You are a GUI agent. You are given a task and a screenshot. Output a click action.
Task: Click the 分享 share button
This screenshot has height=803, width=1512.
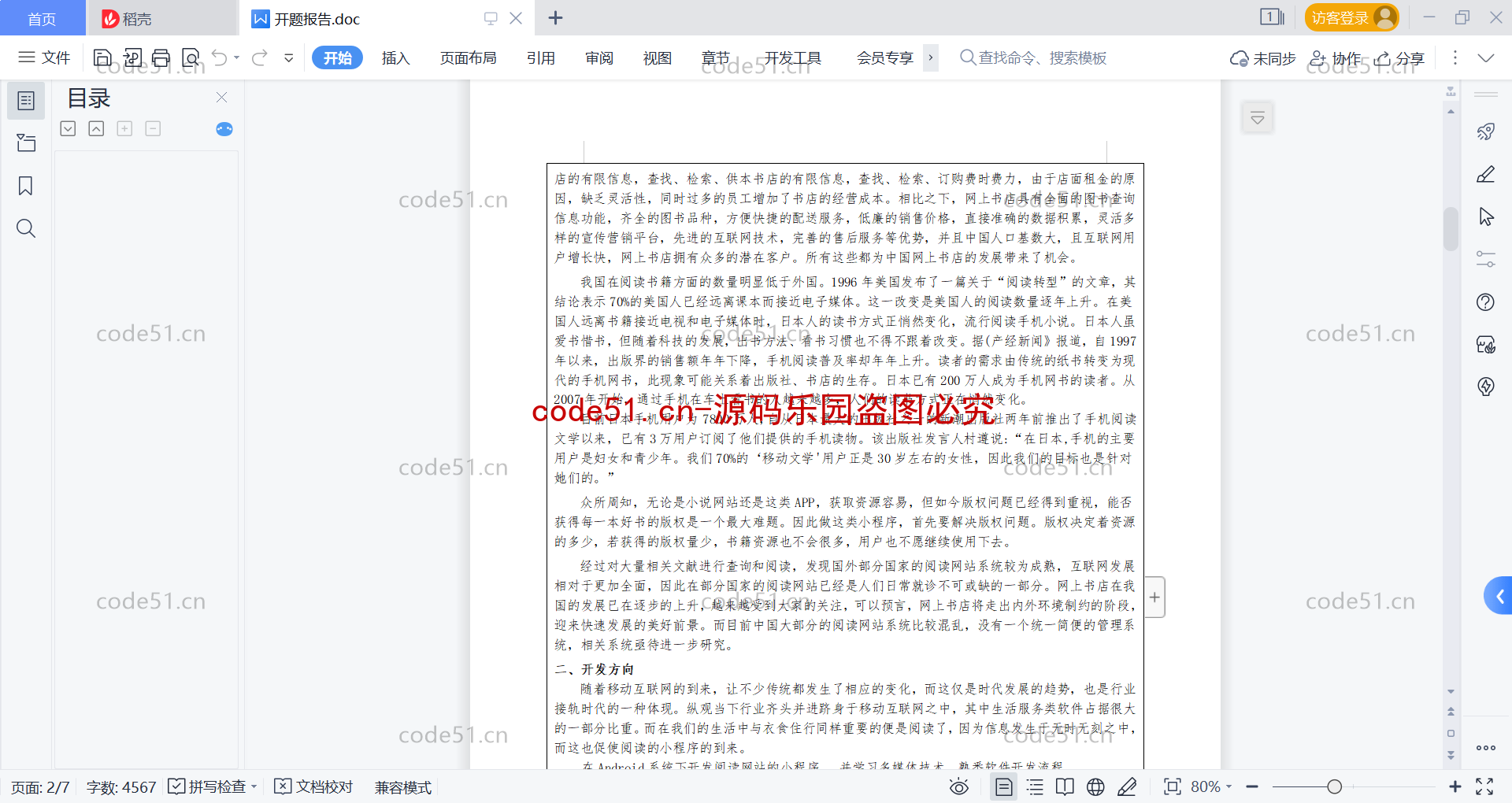pyautogui.click(x=1400, y=58)
